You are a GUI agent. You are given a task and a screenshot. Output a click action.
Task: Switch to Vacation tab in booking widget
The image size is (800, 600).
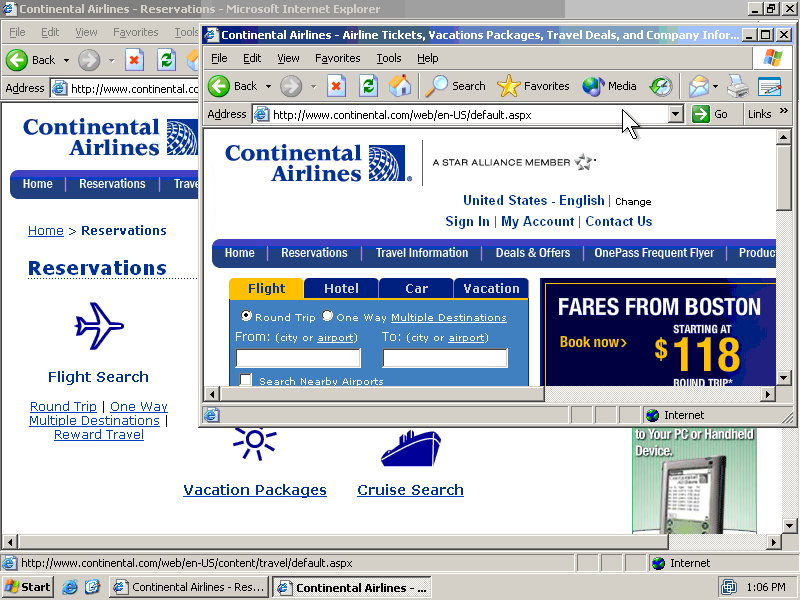491,288
